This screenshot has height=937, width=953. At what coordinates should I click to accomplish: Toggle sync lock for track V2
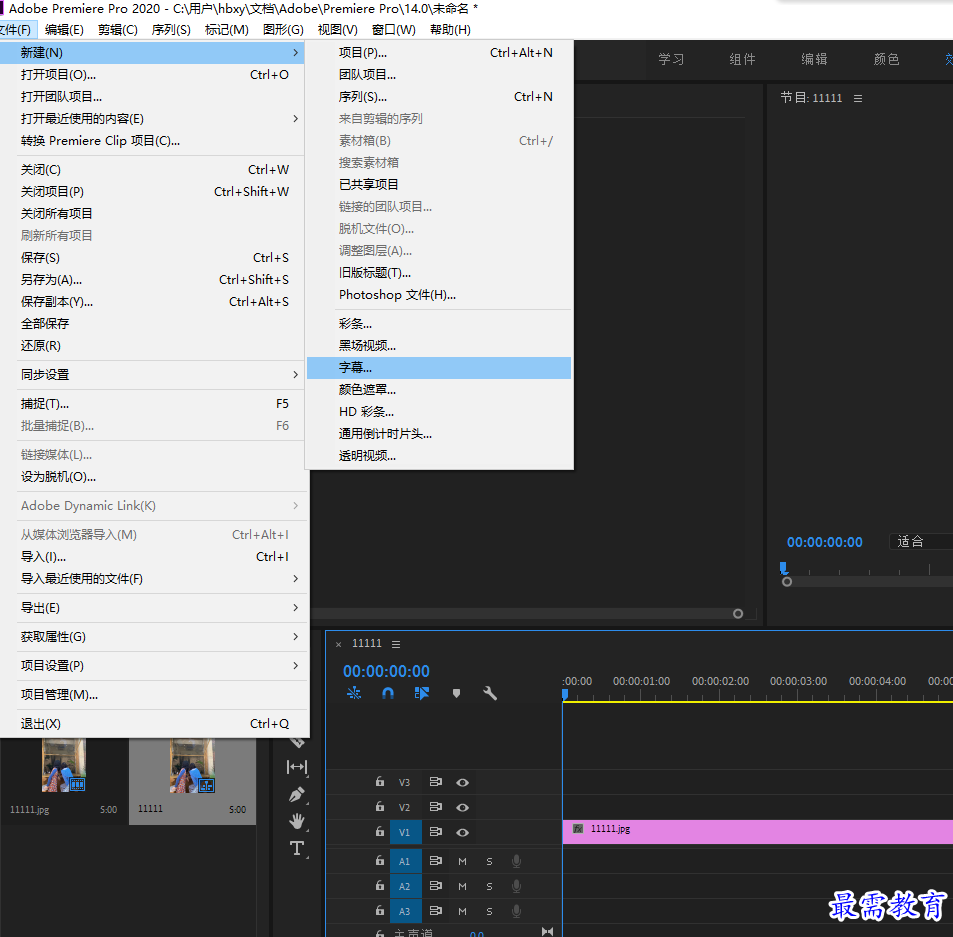pos(436,807)
